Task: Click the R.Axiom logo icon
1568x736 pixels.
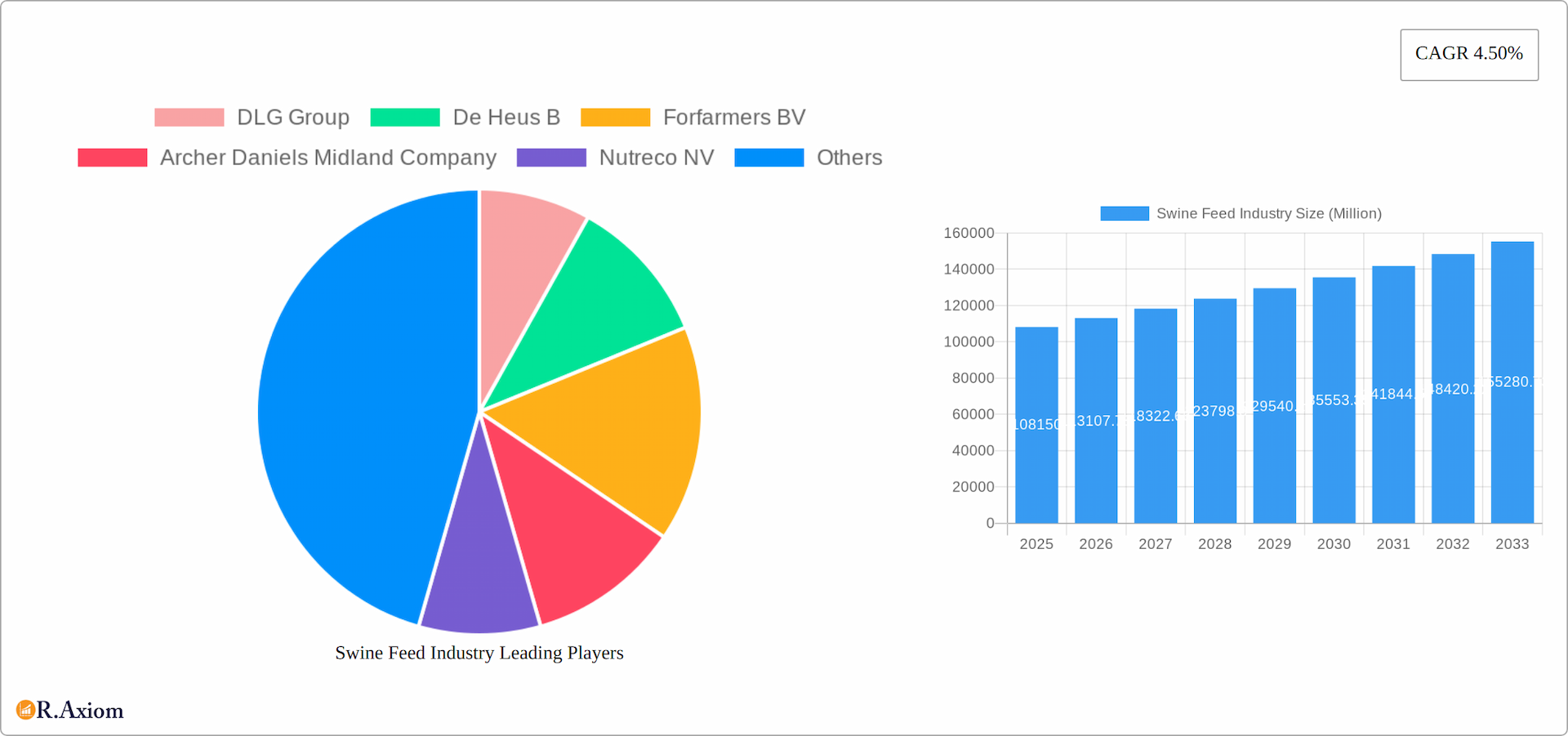Action: [24, 709]
